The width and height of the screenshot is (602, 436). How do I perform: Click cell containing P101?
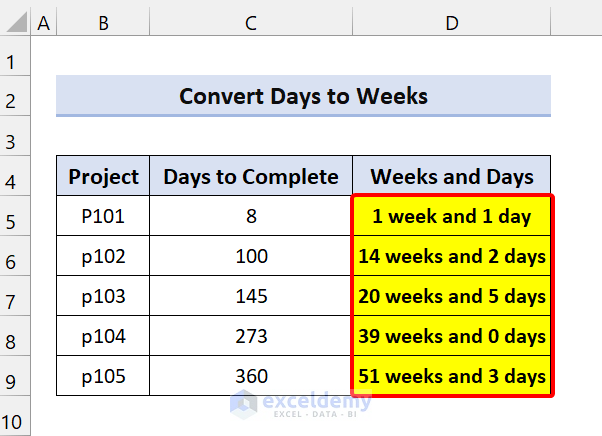click(103, 216)
